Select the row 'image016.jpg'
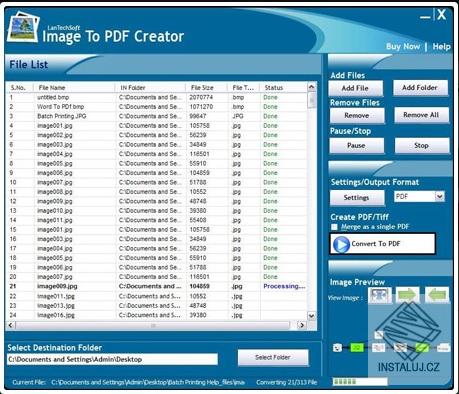 157,315
